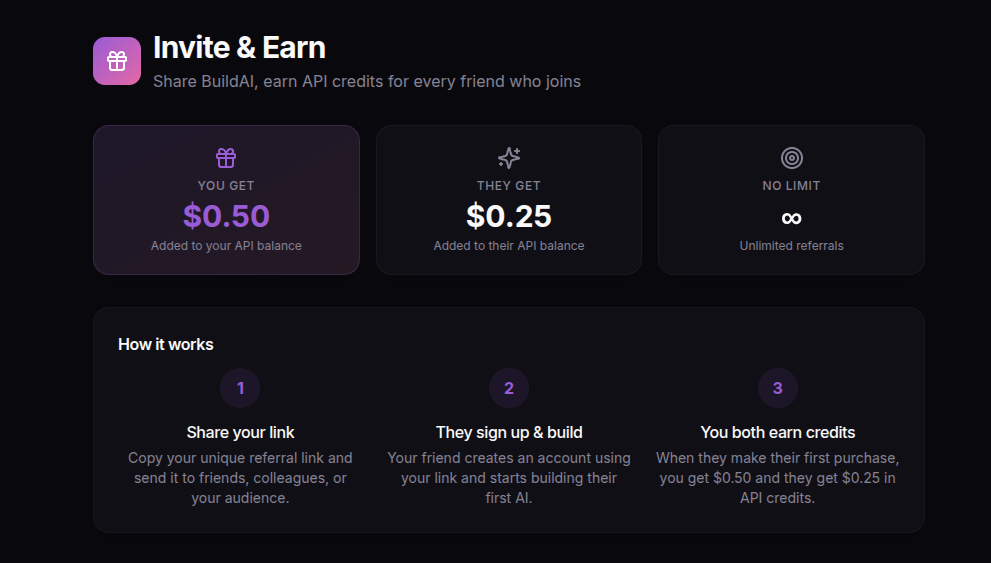The image size is (991, 563).
Task: Click the $0.25 reward amount
Action: (x=509, y=216)
